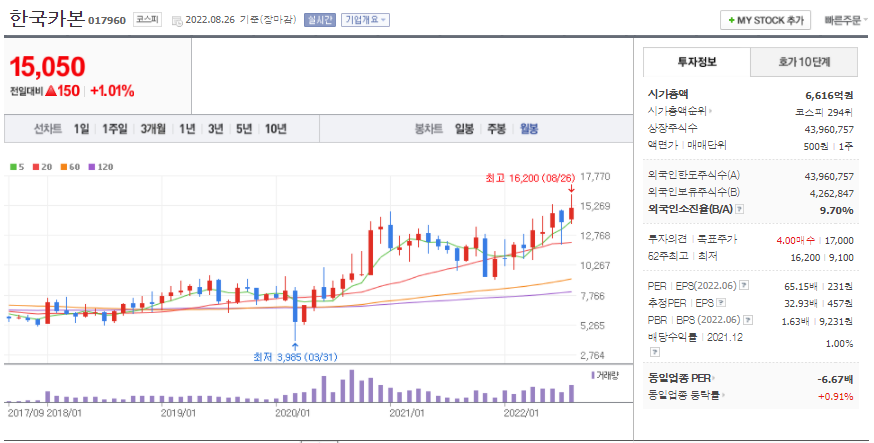Show the 주봉 candlestick chart

[x=496, y=129]
